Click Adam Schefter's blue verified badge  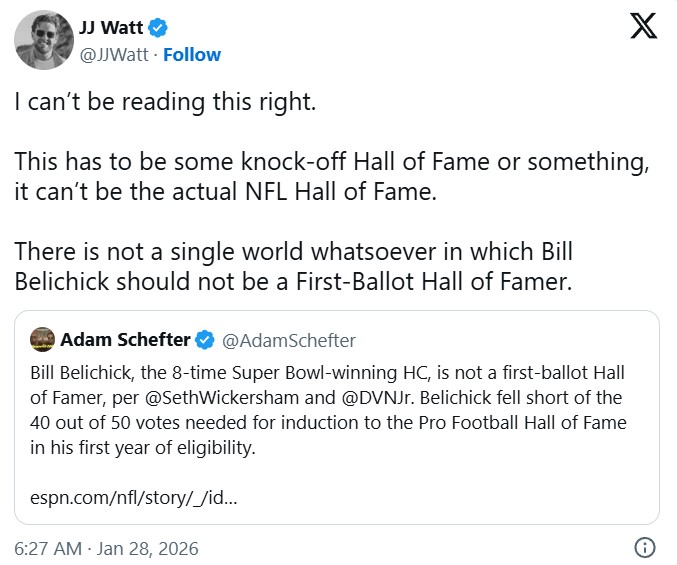205,340
